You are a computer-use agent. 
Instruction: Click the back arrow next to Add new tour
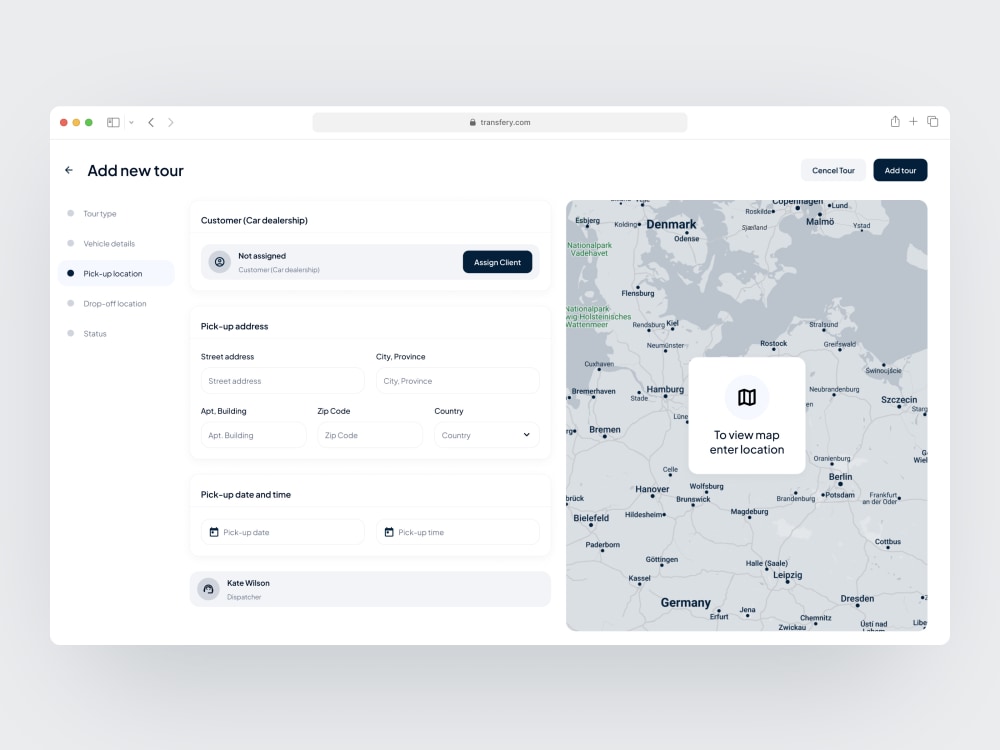[68, 170]
